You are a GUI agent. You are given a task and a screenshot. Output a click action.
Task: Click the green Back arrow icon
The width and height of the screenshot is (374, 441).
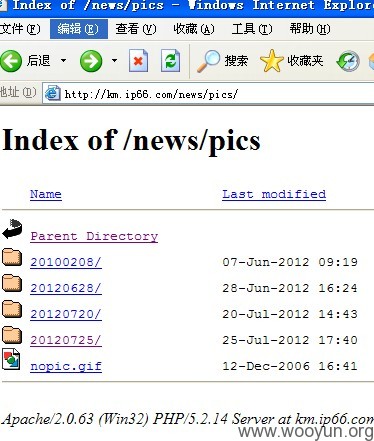11,61
